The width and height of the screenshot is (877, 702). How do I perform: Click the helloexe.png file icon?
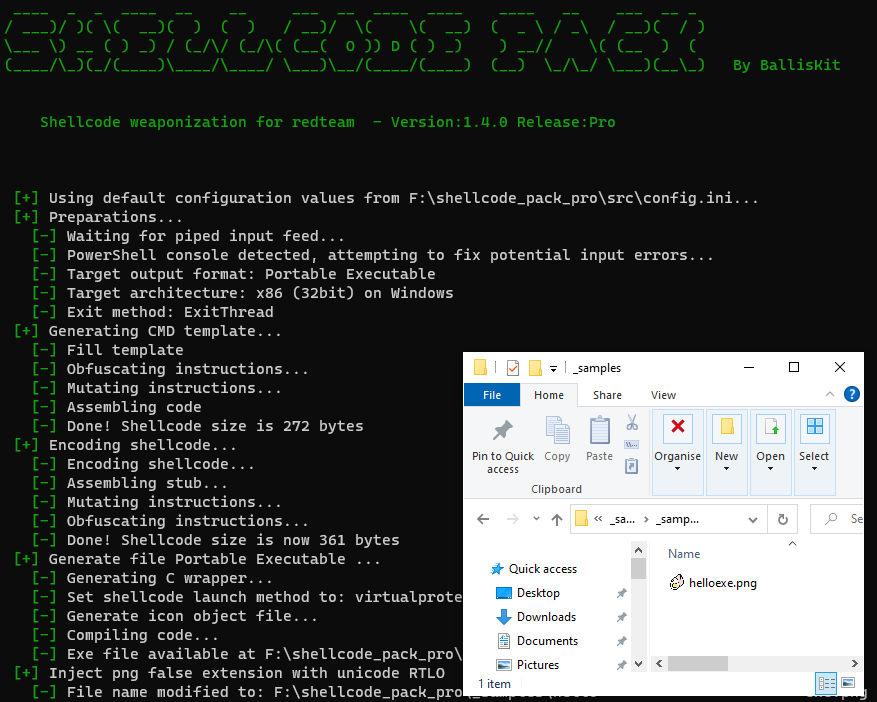[x=677, y=583]
